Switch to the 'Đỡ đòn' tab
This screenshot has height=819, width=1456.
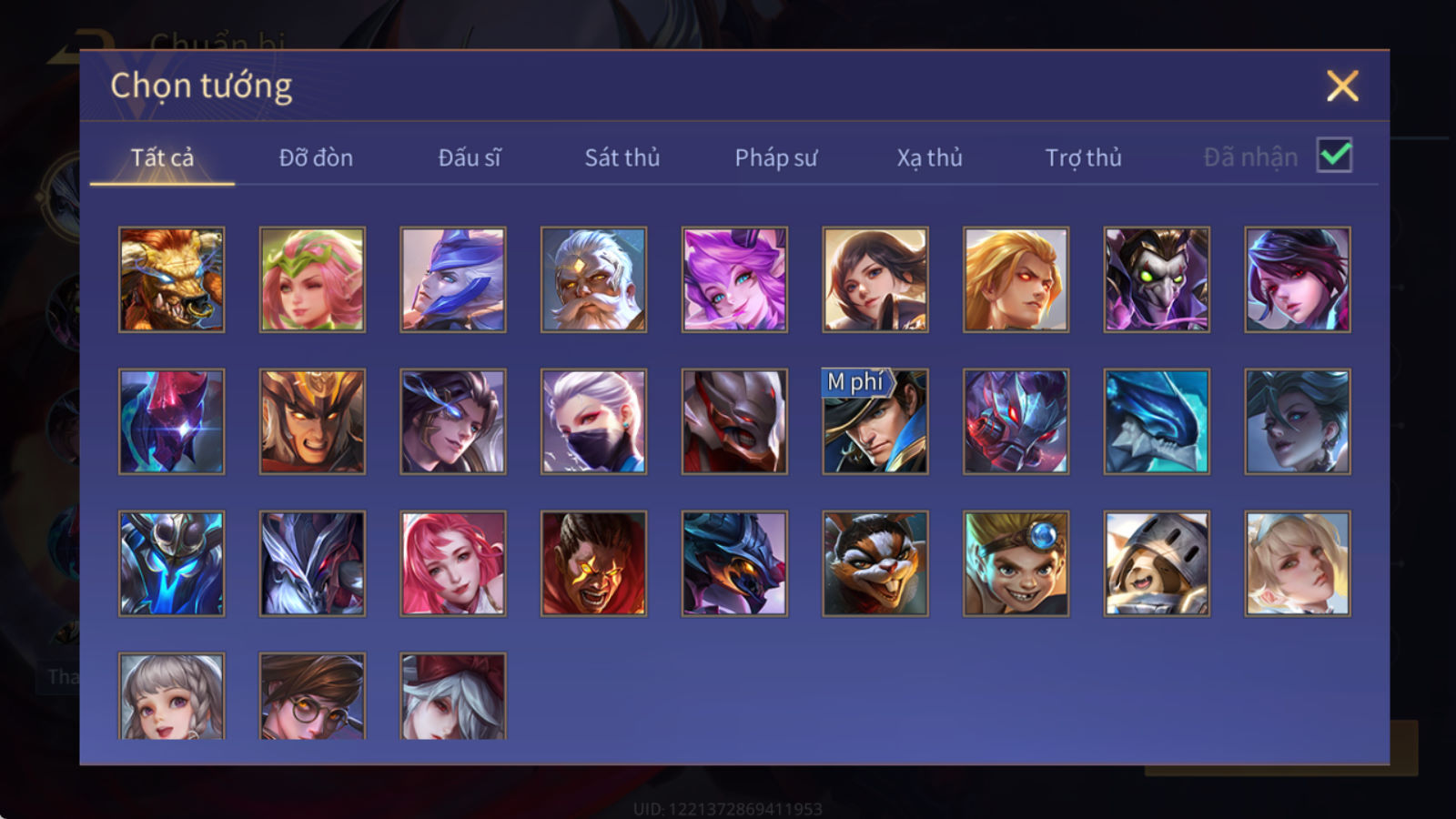[316, 157]
